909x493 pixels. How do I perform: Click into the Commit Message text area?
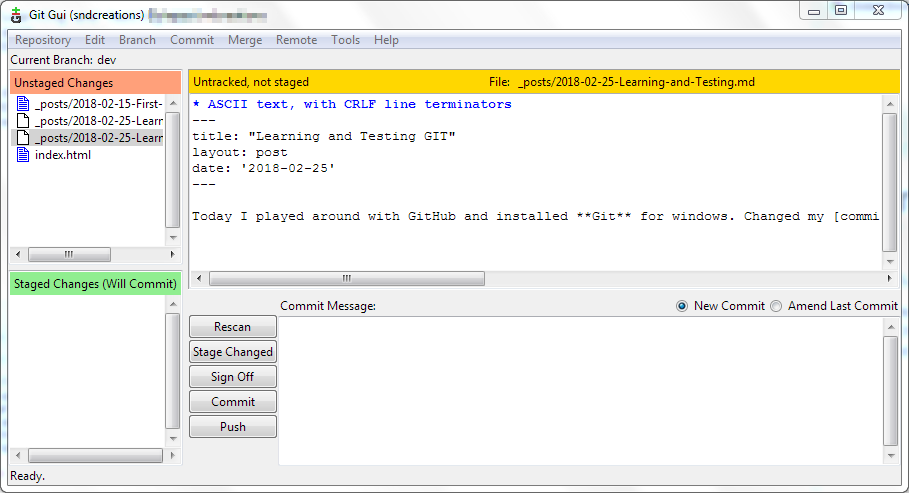581,390
